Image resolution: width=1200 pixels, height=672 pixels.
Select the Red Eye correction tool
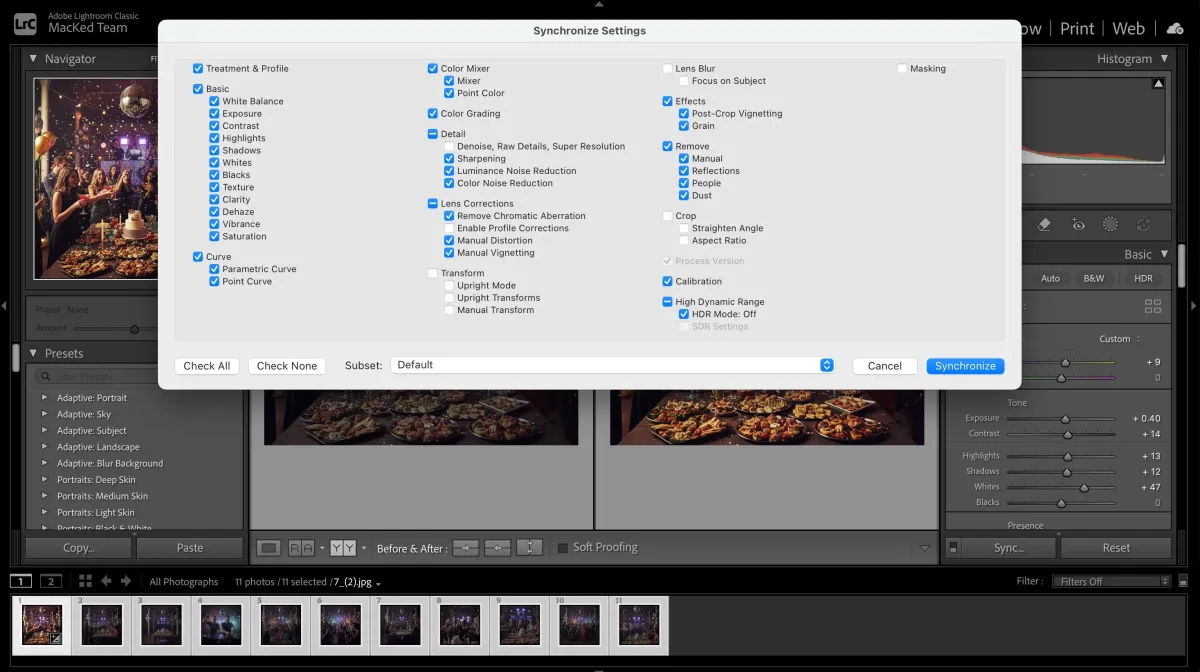[1078, 225]
